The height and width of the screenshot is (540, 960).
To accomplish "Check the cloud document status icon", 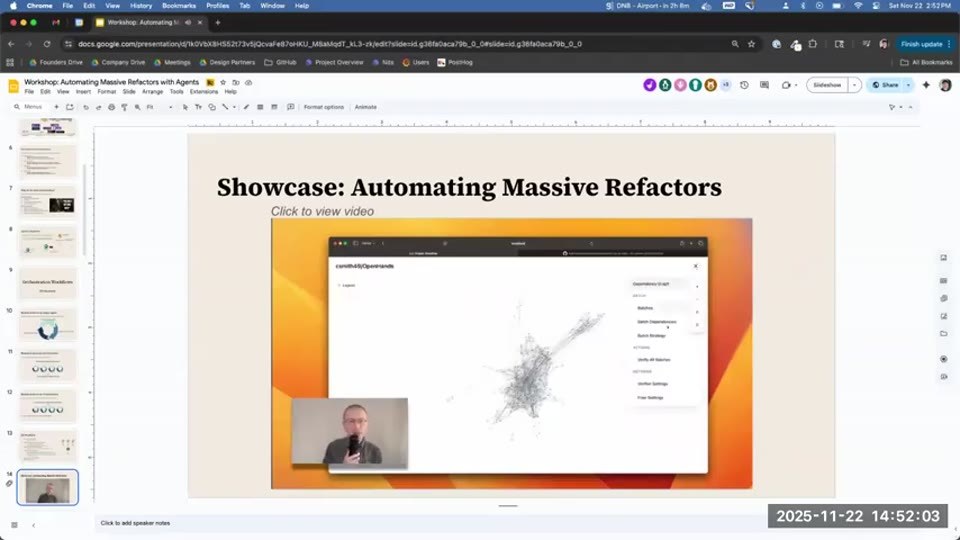I will point(249,82).
